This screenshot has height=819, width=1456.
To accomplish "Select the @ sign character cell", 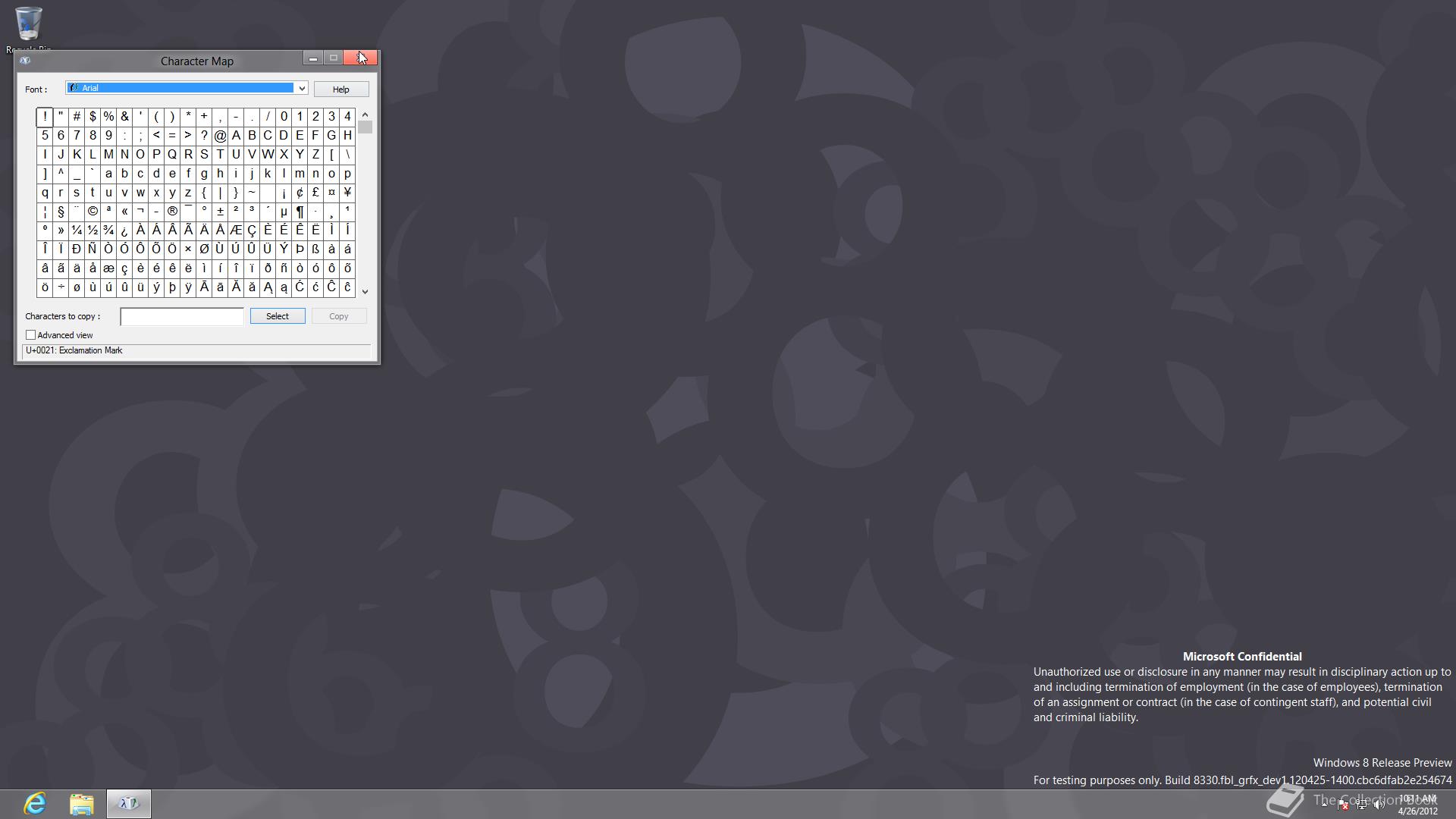I will click(x=220, y=136).
